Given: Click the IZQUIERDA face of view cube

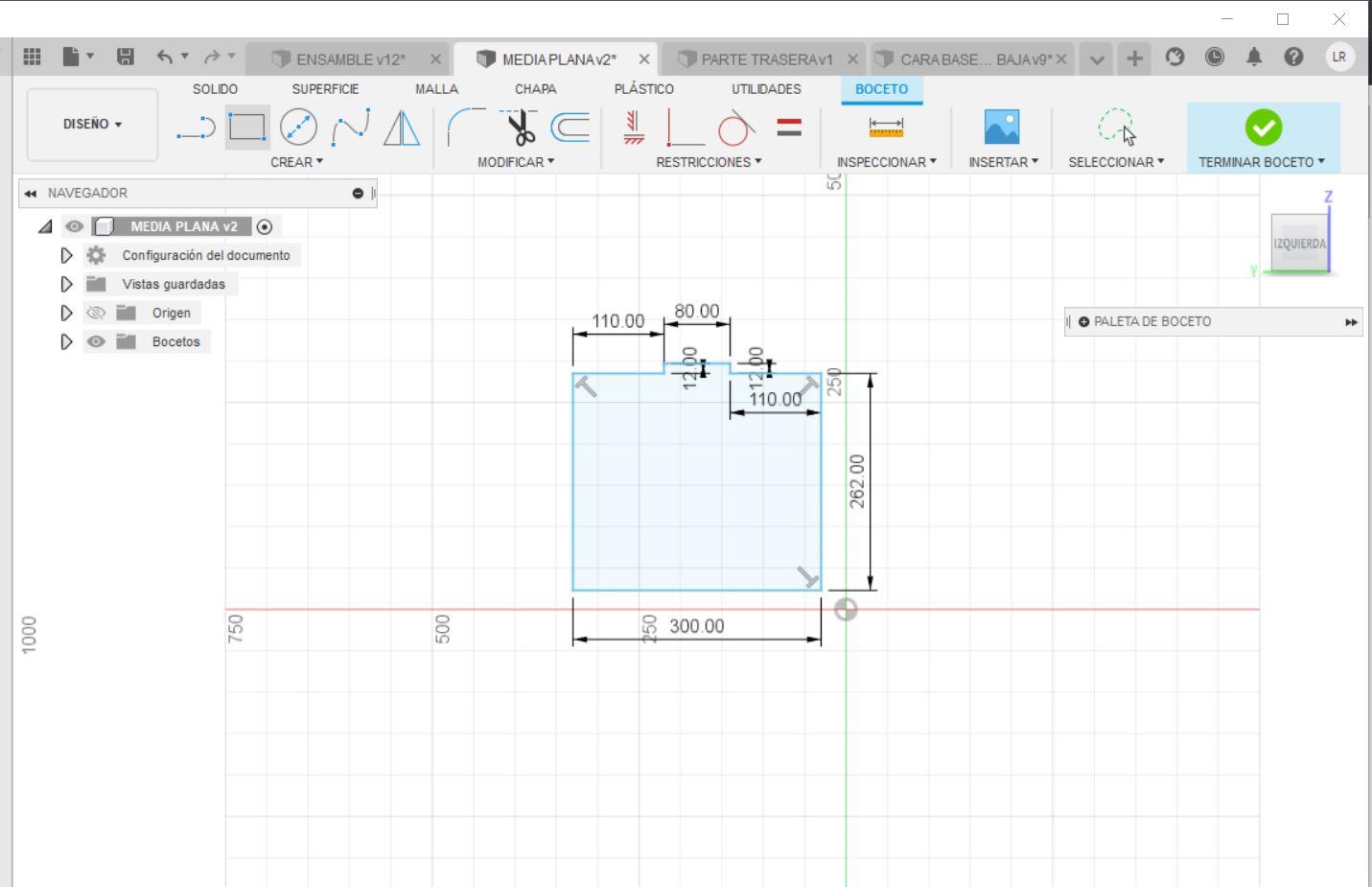Looking at the screenshot, I should (x=1299, y=244).
